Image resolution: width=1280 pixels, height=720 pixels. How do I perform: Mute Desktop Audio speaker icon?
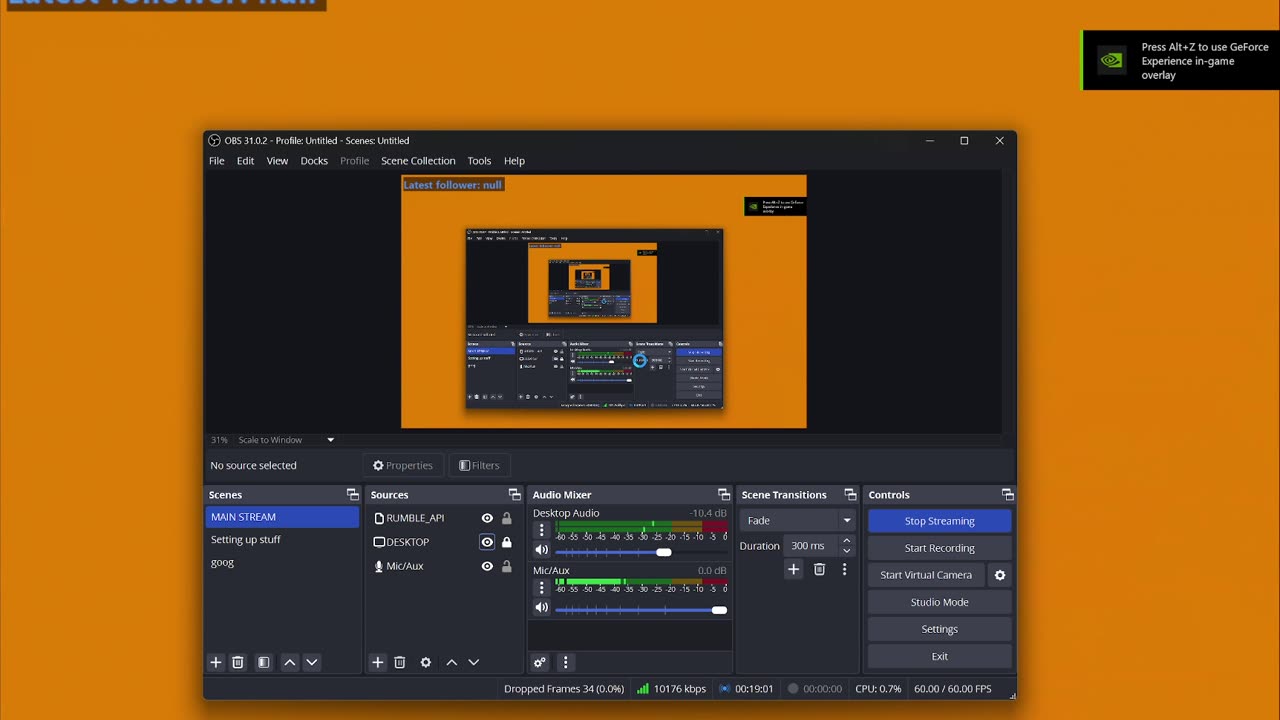point(542,550)
